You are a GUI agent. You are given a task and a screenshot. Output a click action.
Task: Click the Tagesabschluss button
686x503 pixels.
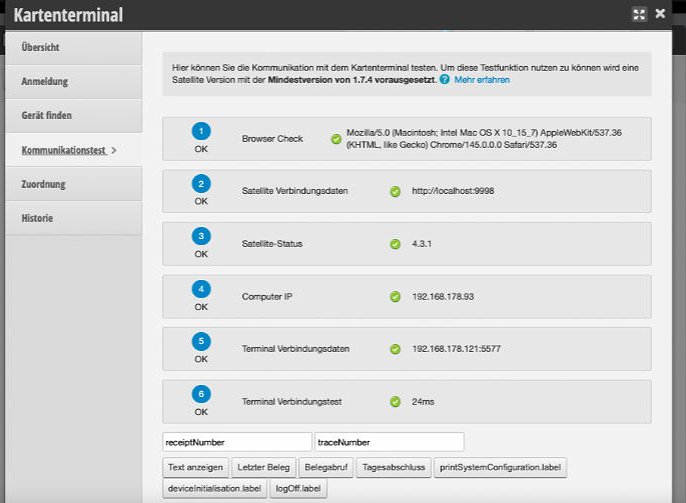(395, 466)
